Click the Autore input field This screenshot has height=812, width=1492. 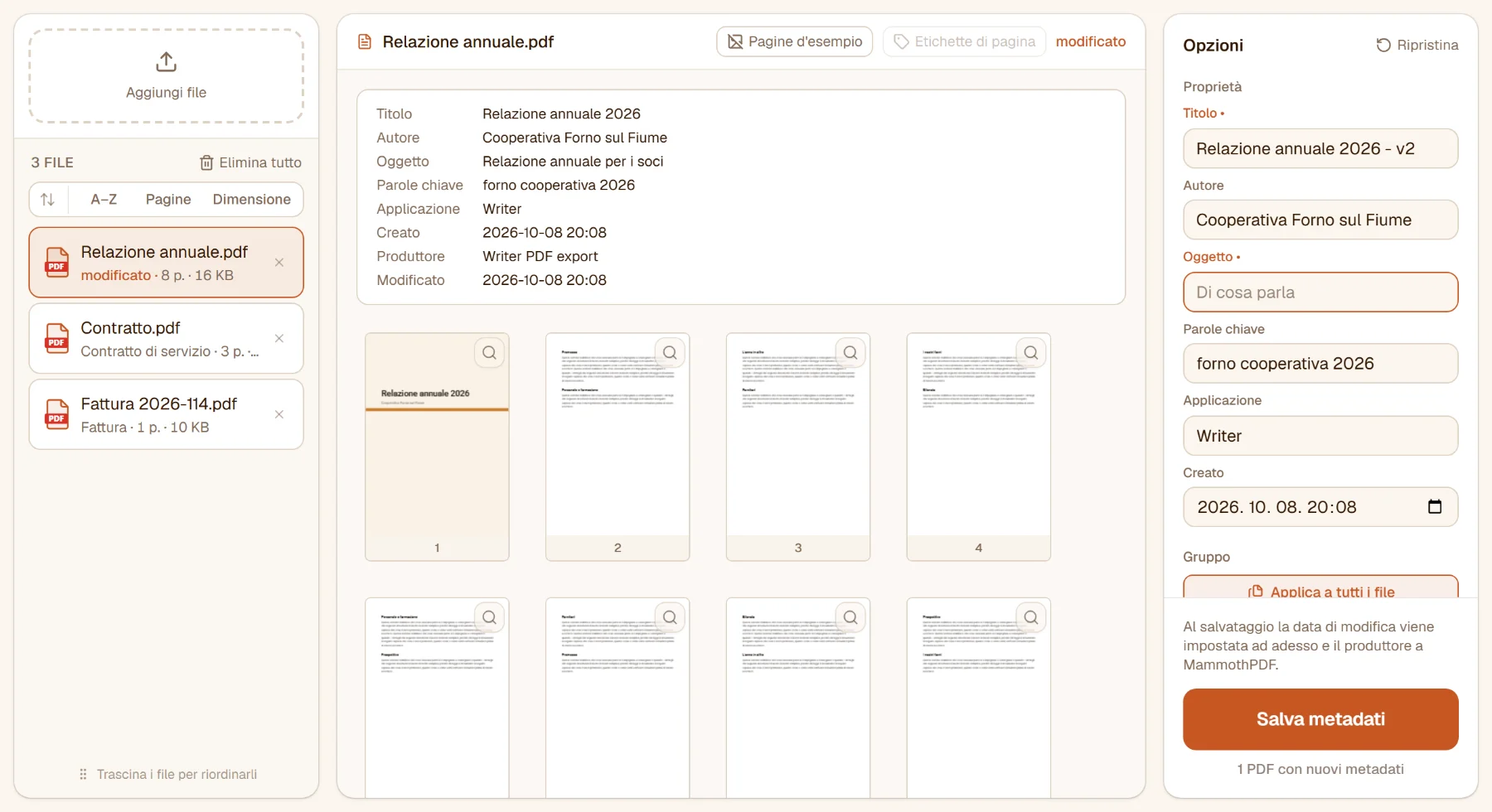(1320, 220)
